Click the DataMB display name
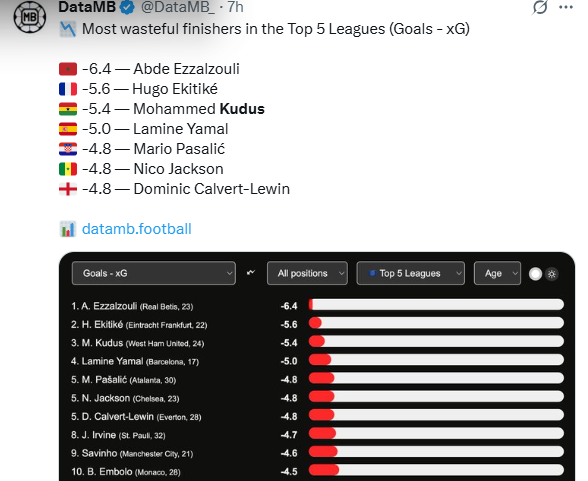The width and height of the screenshot is (588, 481). (87, 7)
